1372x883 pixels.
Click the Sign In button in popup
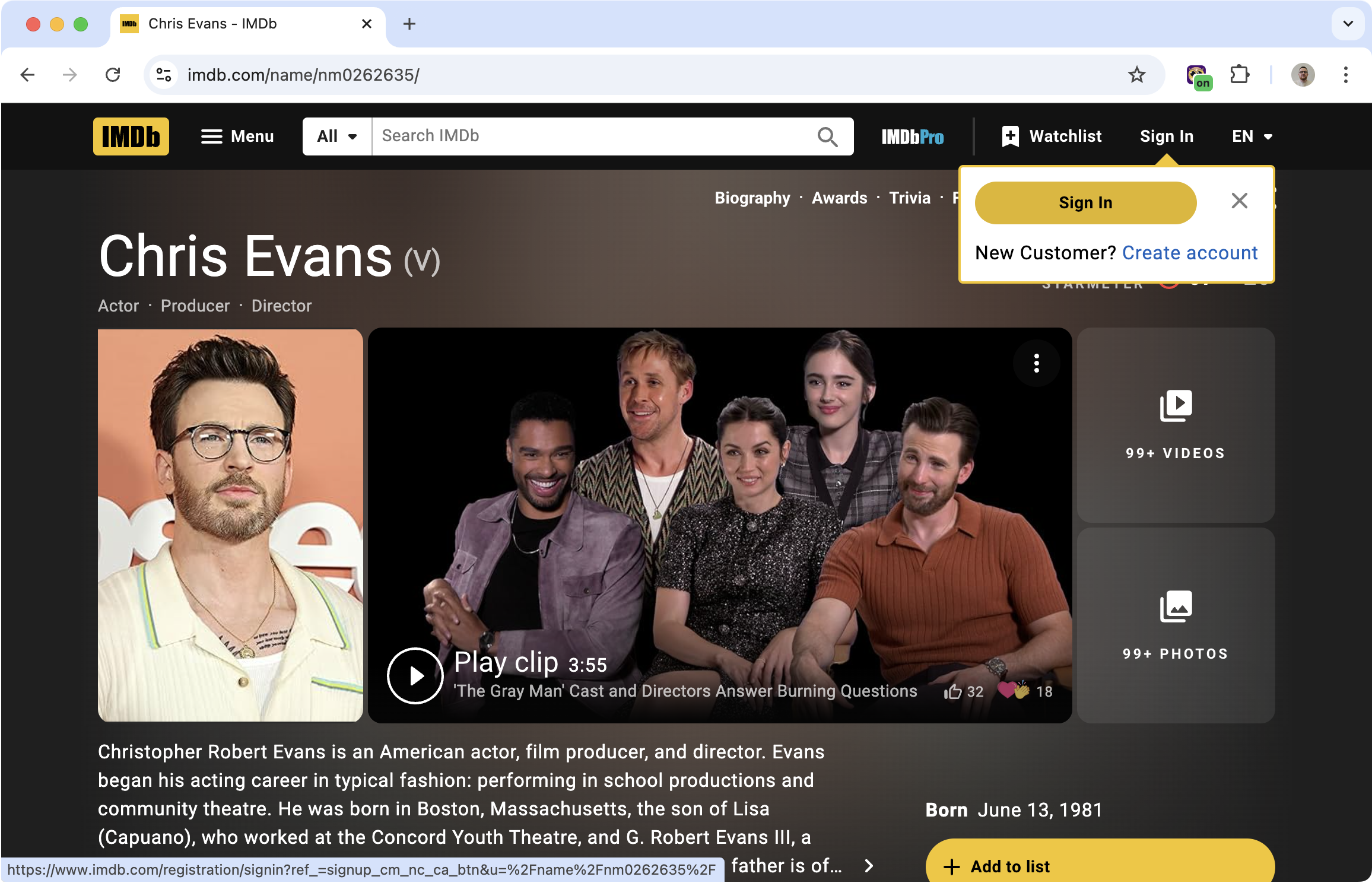[x=1085, y=202]
